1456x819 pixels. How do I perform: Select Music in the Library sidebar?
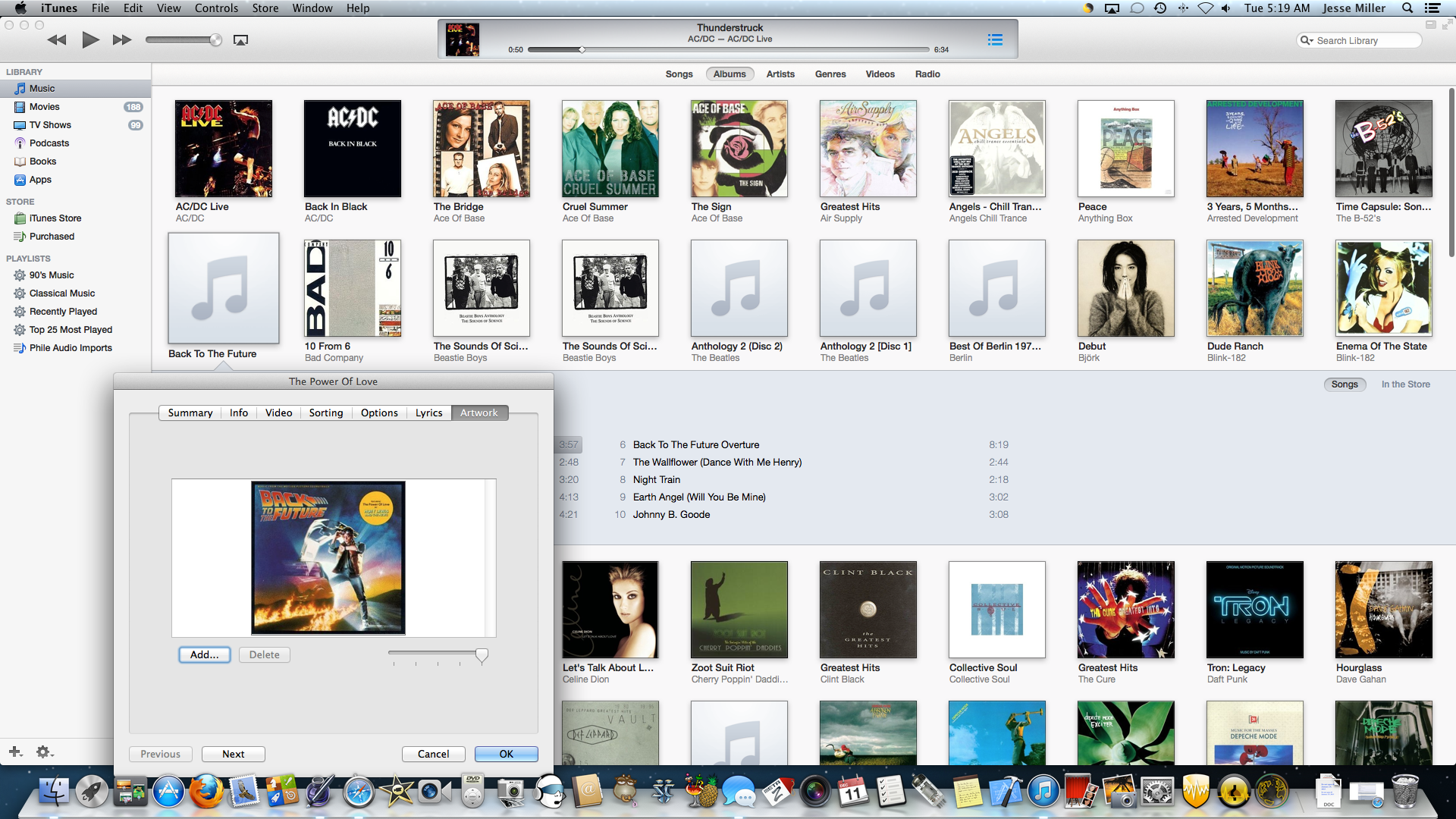(x=76, y=89)
